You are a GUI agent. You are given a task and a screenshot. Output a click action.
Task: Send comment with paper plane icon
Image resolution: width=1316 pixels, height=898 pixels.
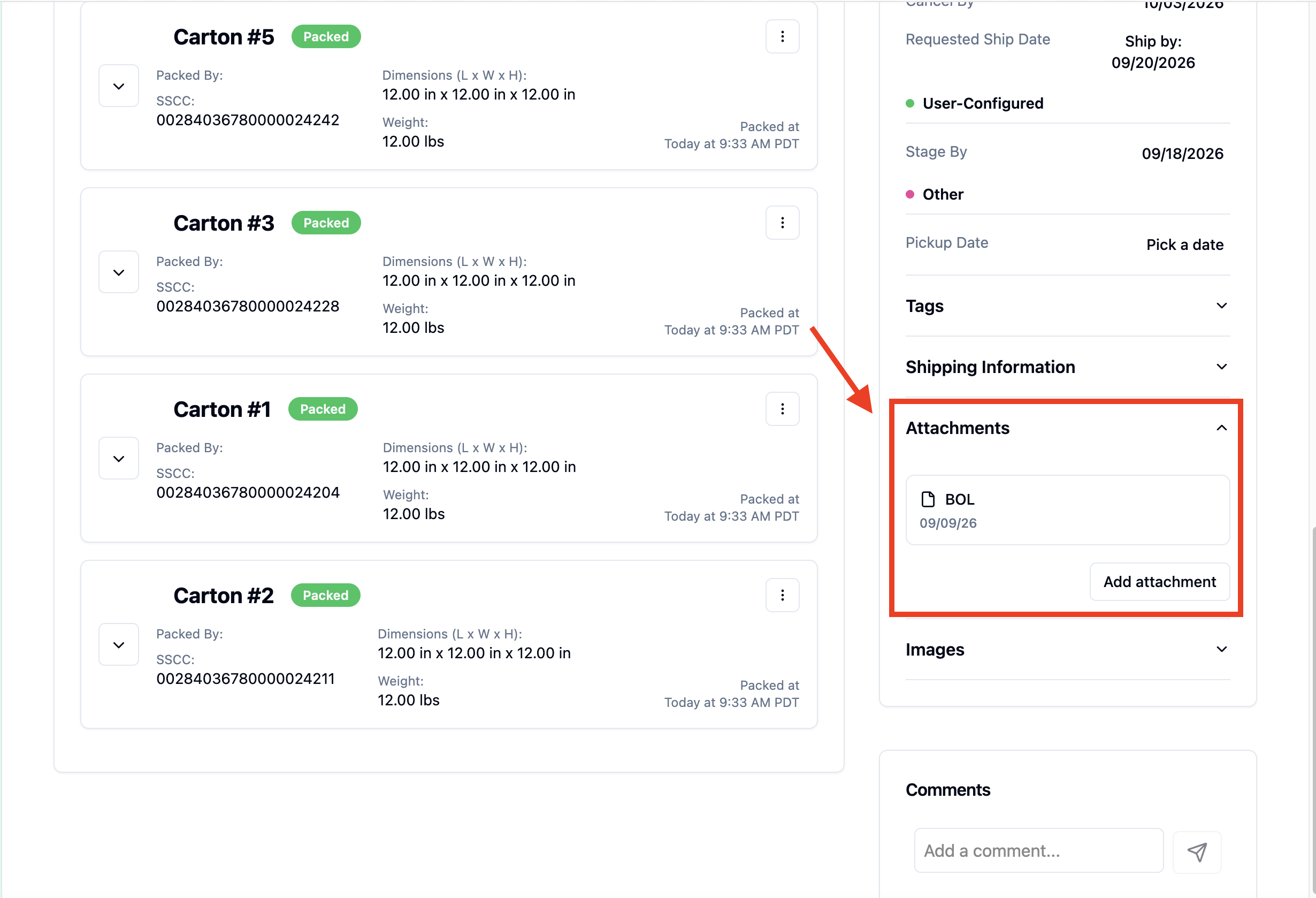tap(1197, 851)
